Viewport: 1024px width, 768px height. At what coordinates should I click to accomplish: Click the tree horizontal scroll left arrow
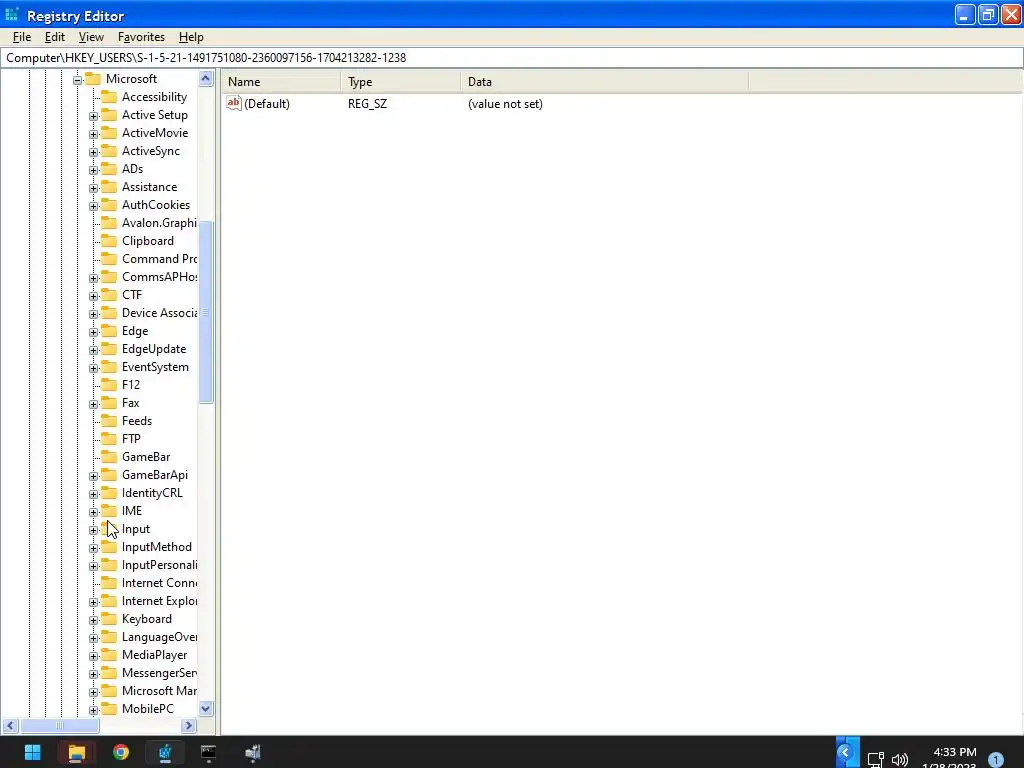point(10,726)
